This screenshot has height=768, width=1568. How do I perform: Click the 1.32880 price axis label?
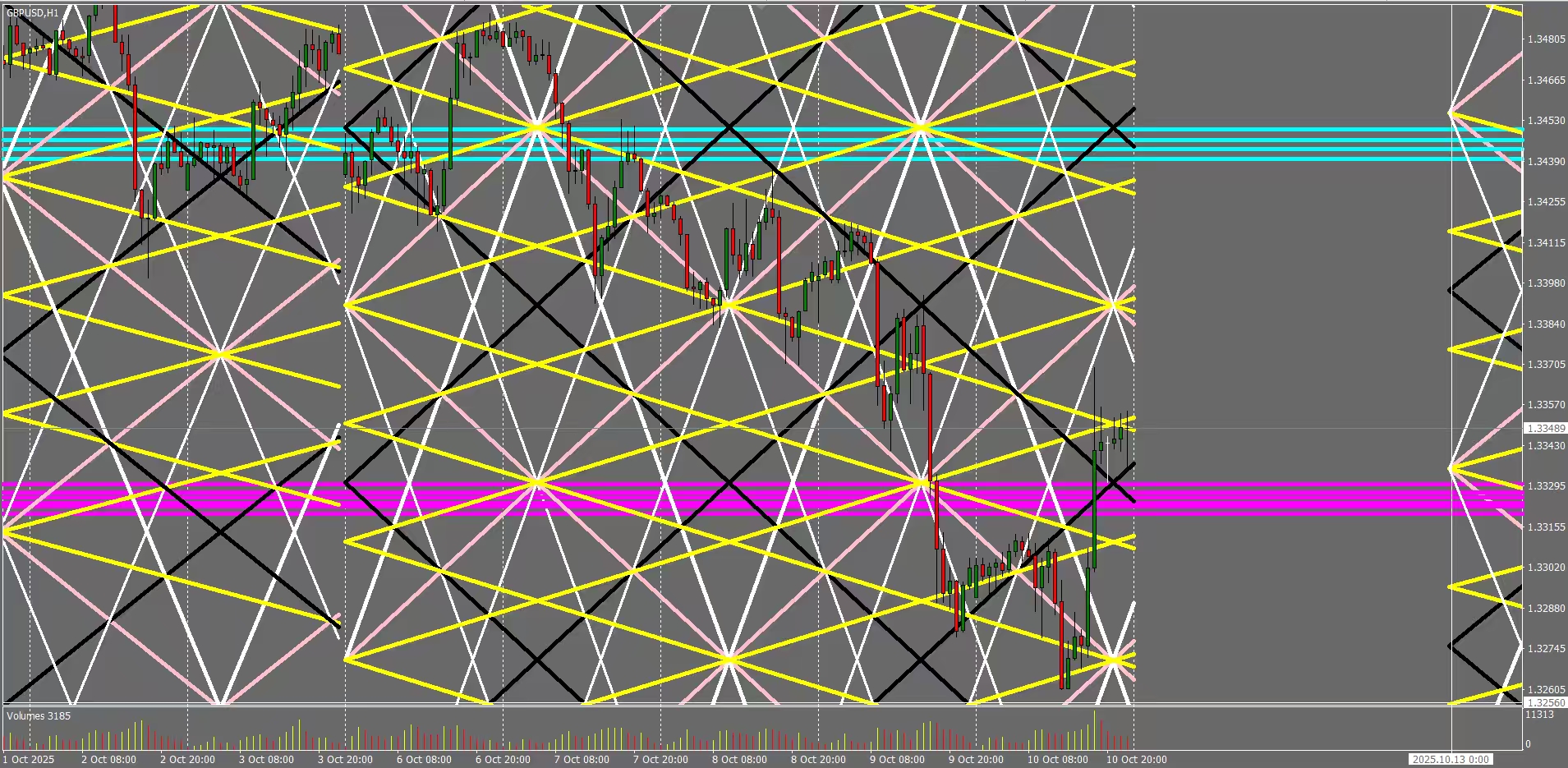pos(1546,609)
